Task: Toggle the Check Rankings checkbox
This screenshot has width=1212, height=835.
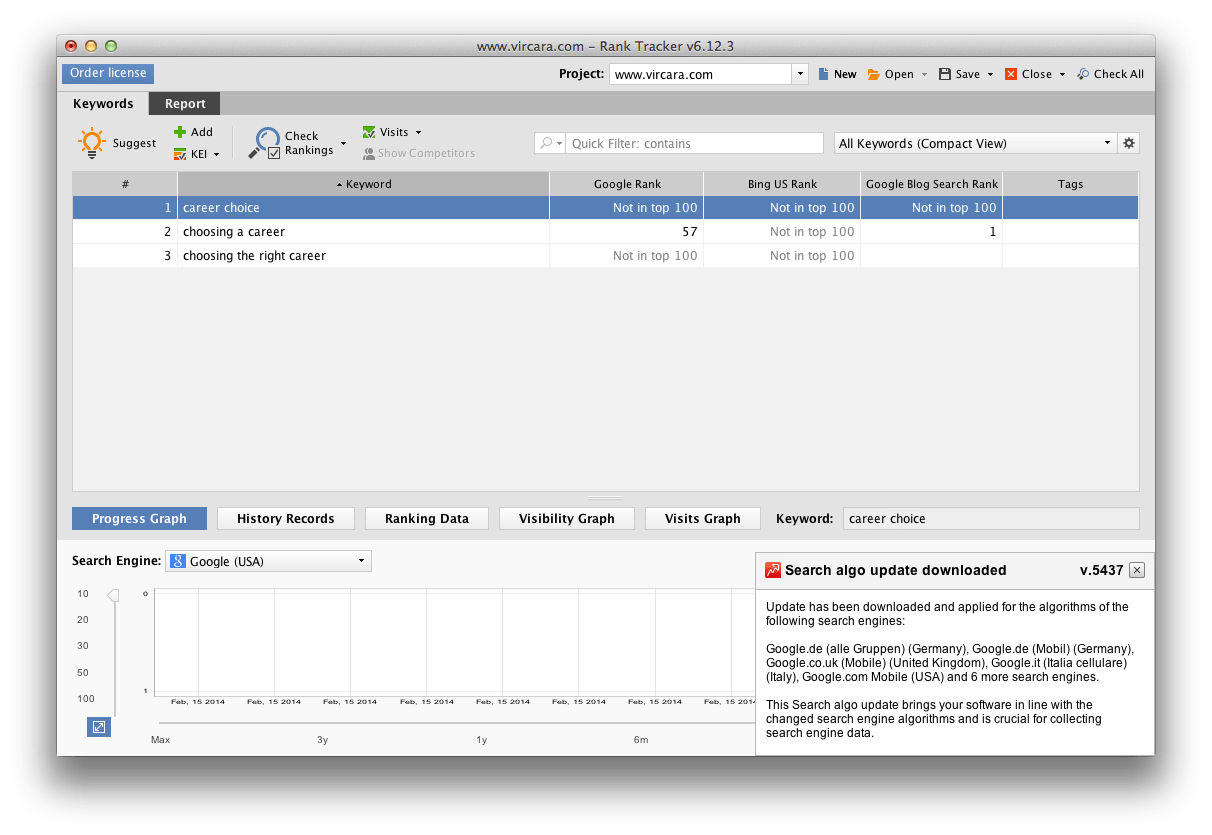Action: pos(274,153)
